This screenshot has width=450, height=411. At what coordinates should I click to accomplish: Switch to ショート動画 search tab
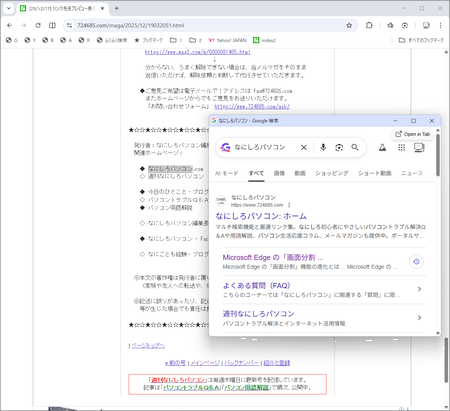coord(375,173)
